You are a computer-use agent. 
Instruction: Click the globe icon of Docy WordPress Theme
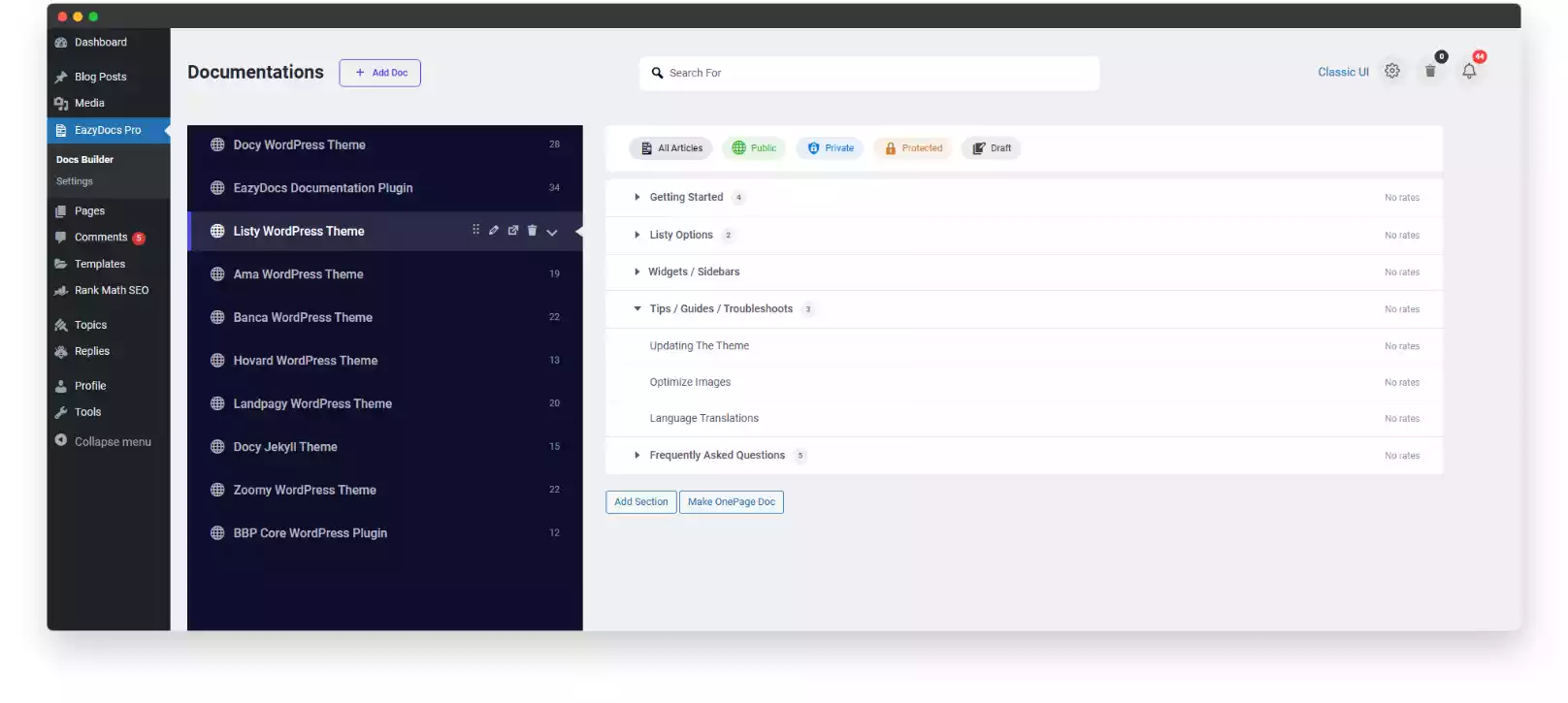(217, 144)
